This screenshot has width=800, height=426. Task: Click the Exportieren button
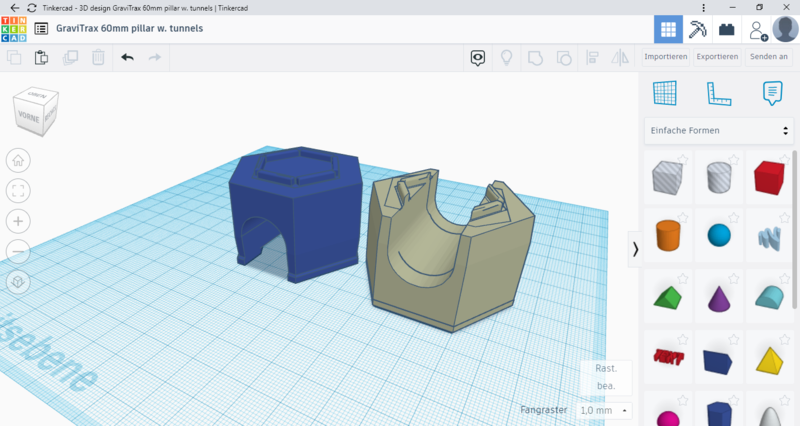click(718, 57)
